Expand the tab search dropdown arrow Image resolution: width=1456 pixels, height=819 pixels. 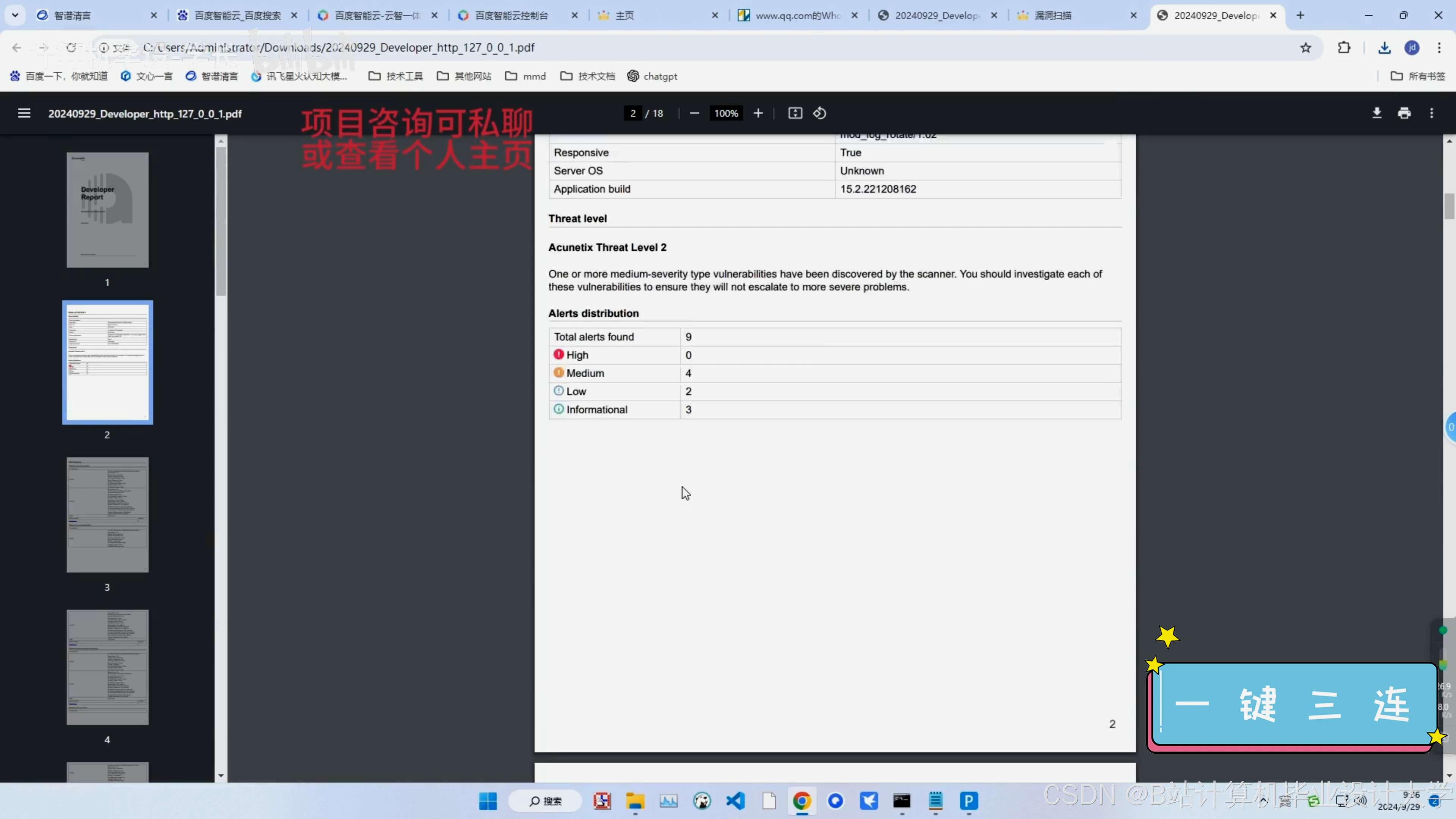pyautogui.click(x=15, y=15)
